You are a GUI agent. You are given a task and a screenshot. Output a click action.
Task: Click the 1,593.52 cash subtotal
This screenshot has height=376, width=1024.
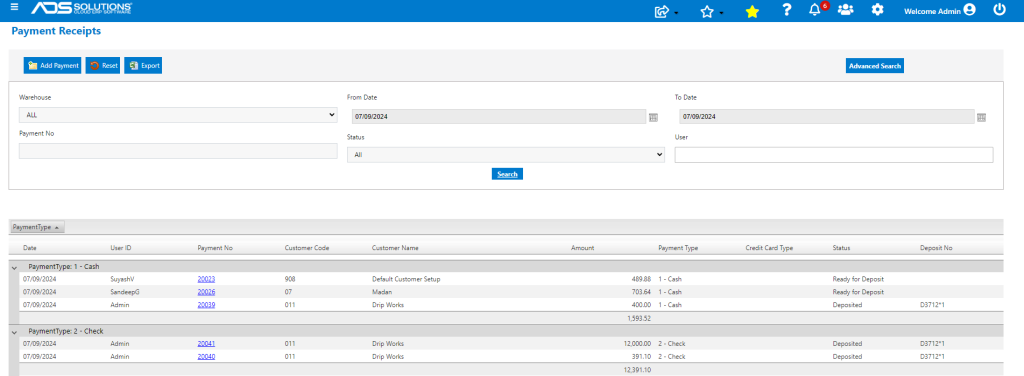click(x=639, y=319)
